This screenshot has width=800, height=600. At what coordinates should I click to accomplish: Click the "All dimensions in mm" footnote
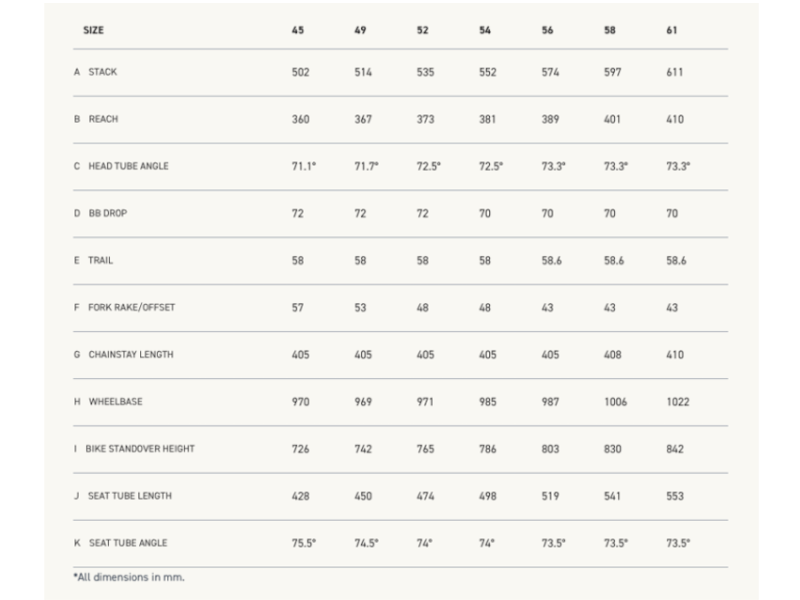pos(129,577)
